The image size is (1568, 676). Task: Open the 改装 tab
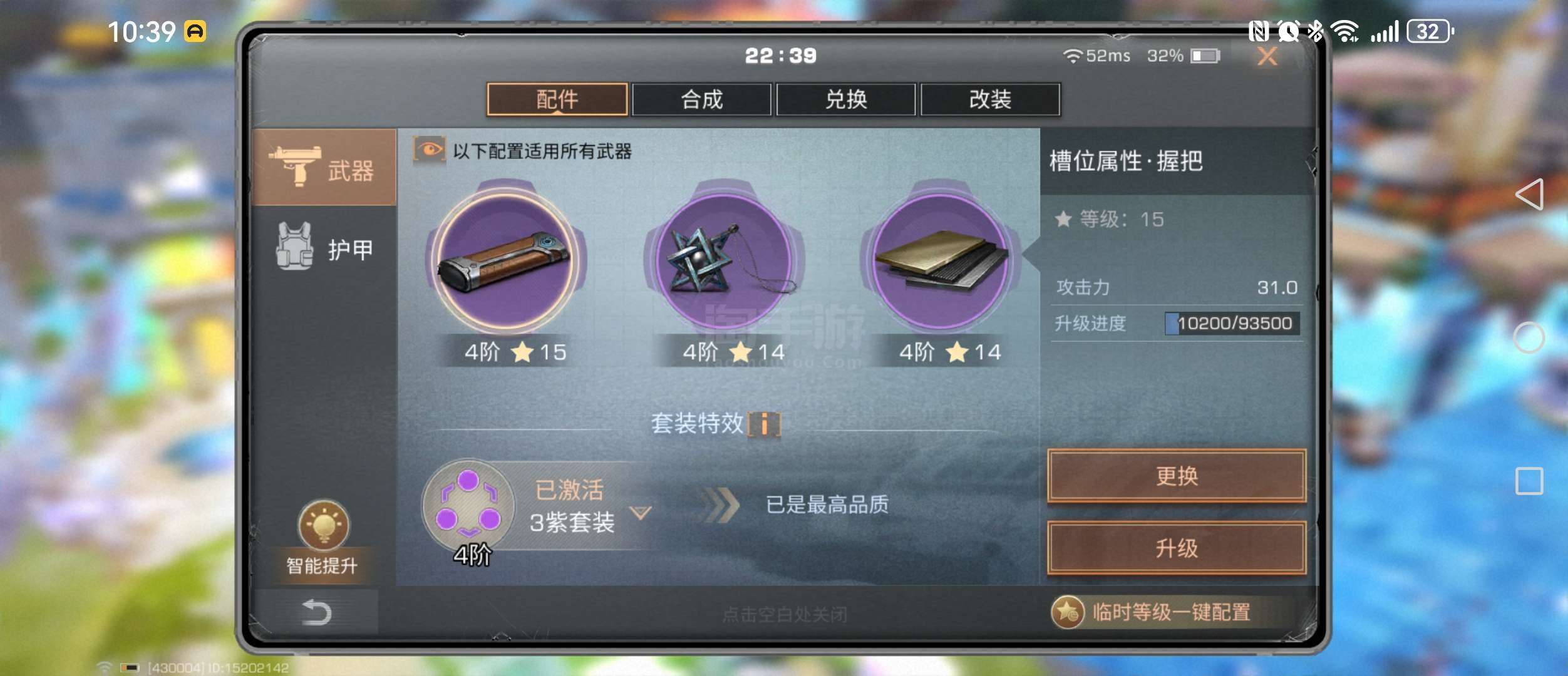coord(990,100)
